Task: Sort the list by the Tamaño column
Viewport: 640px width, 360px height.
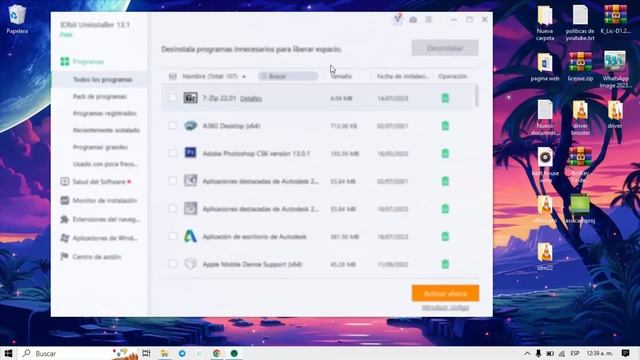Action: click(x=341, y=76)
